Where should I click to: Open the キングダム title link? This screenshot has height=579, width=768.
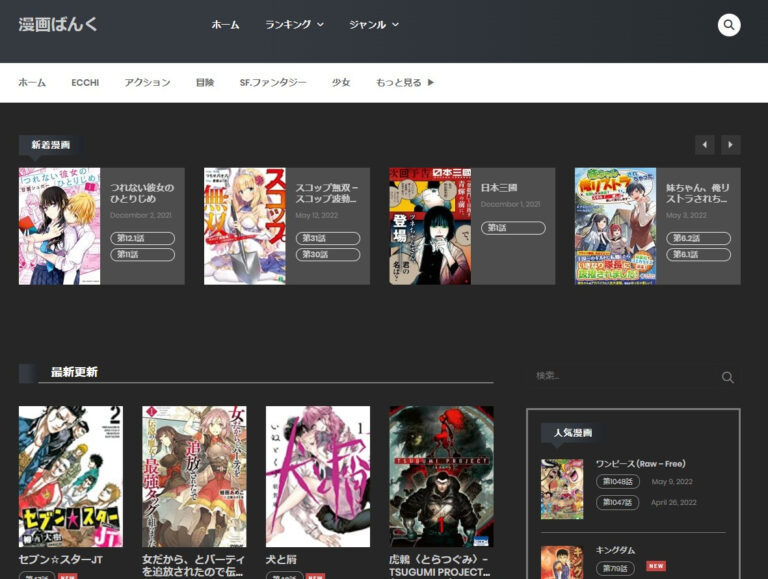click(x=615, y=550)
